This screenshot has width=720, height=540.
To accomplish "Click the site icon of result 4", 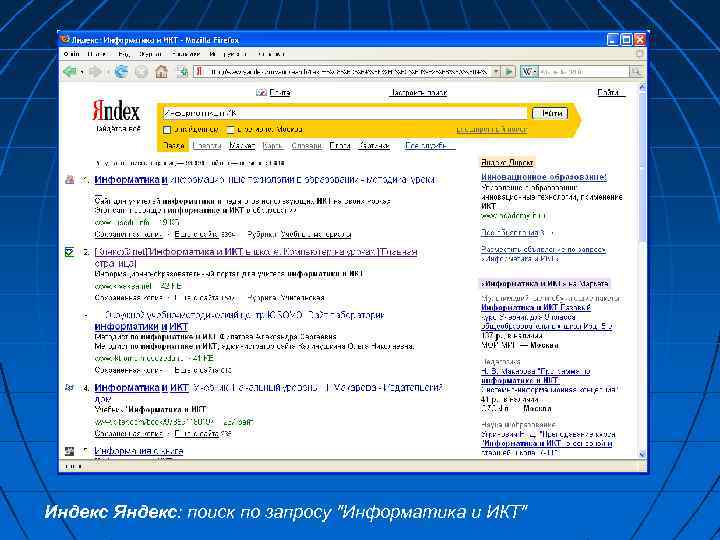I will pyautogui.click(x=69, y=388).
